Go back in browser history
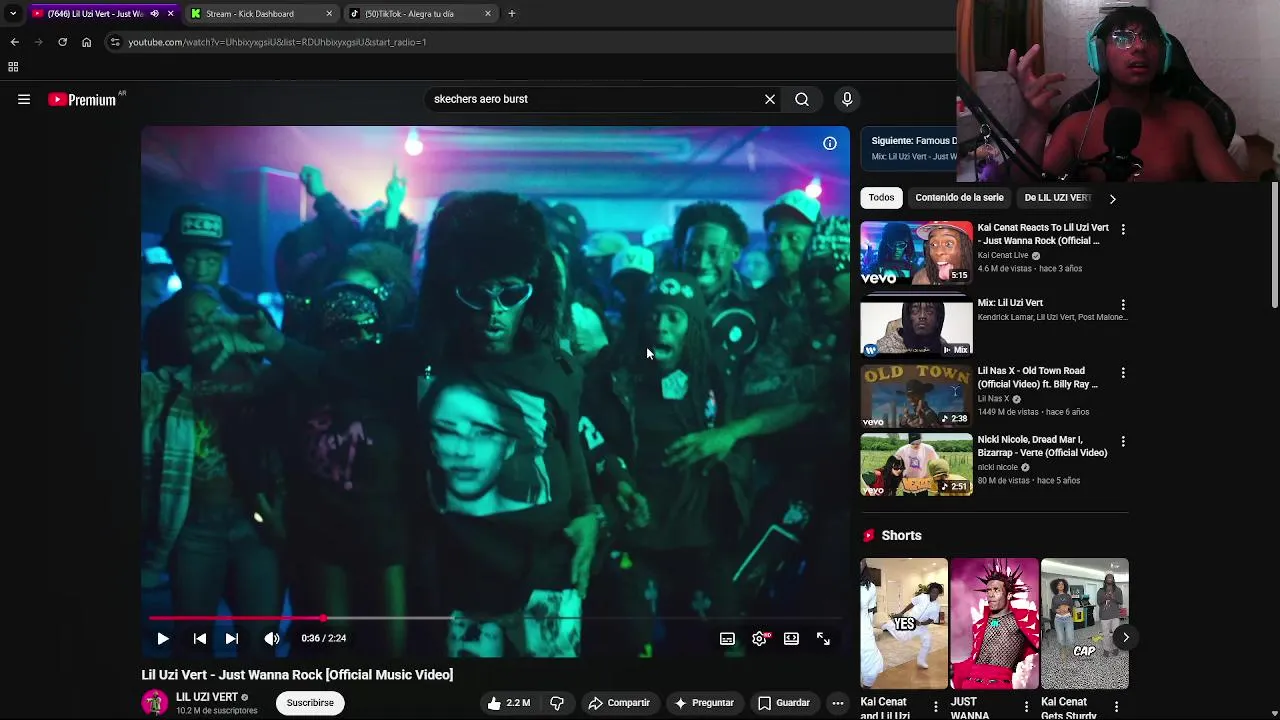This screenshot has width=1280, height=720. [x=14, y=42]
